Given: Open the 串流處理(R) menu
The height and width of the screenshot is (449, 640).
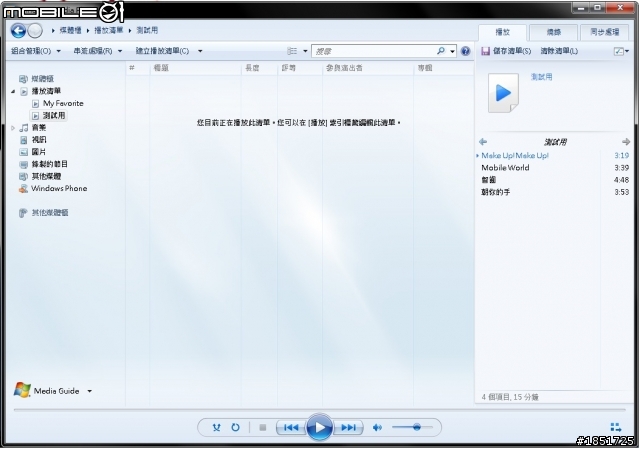Looking at the screenshot, I should point(98,51).
